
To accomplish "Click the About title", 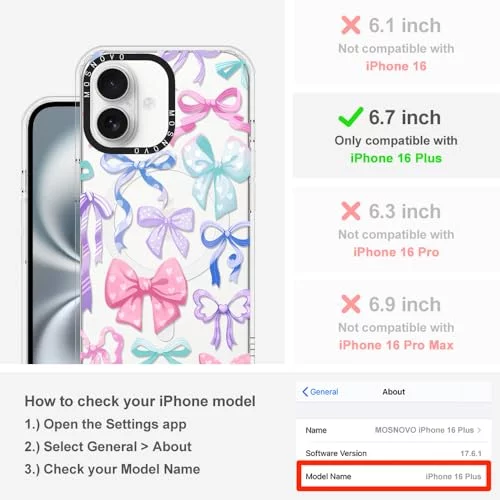I will coord(394,392).
